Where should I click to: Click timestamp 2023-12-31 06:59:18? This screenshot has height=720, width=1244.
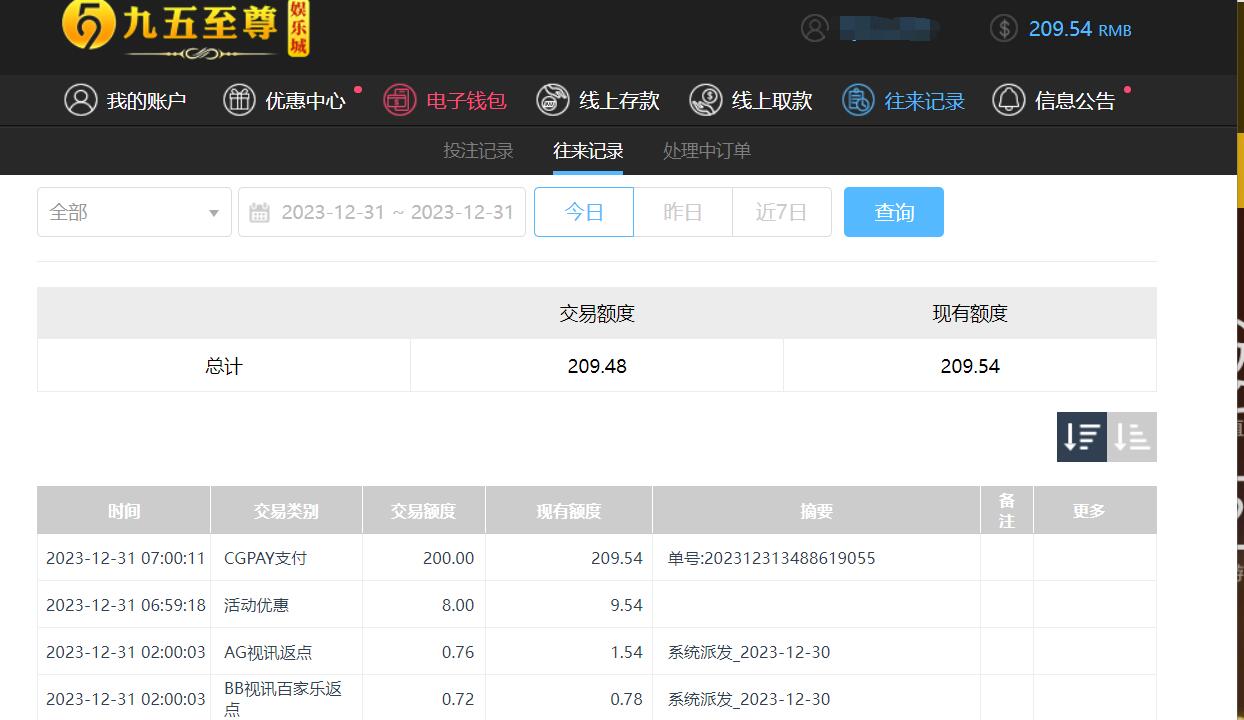click(x=125, y=605)
